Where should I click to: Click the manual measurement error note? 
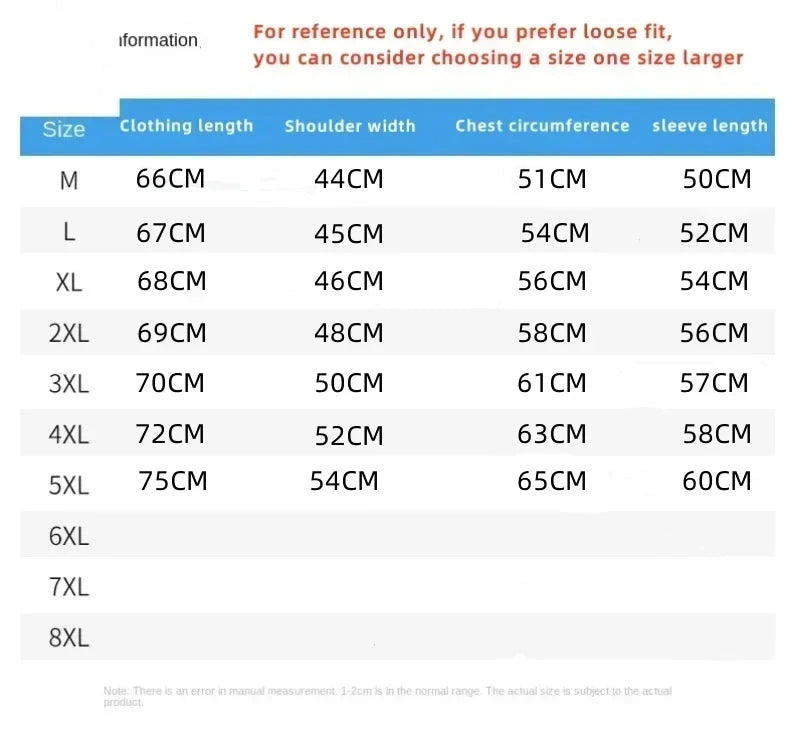pyautogui.click(x=388, y=696)
